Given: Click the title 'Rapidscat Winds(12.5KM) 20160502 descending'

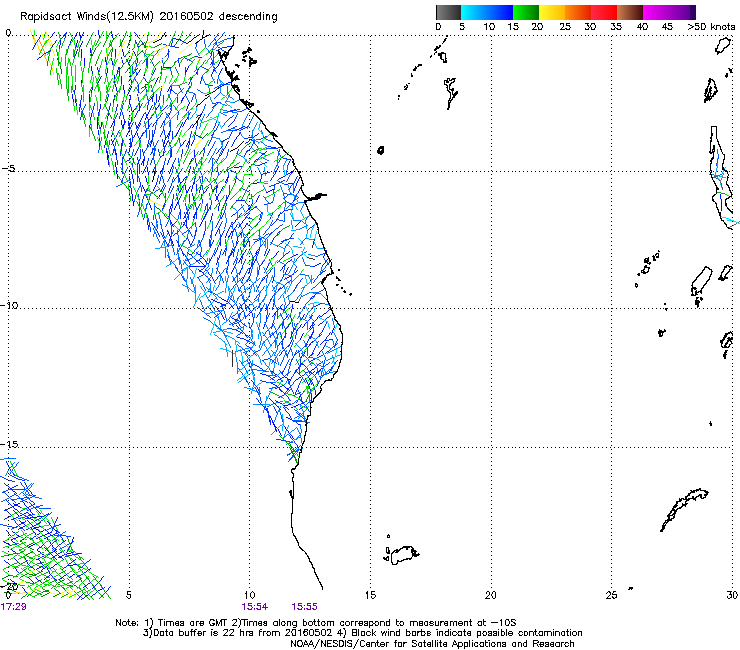Looking at the screenshot, I should 149,17.
